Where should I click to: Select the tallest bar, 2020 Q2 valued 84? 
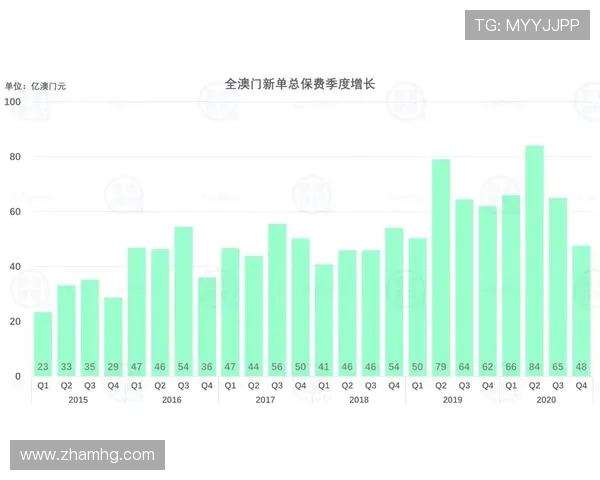[535, 261]
